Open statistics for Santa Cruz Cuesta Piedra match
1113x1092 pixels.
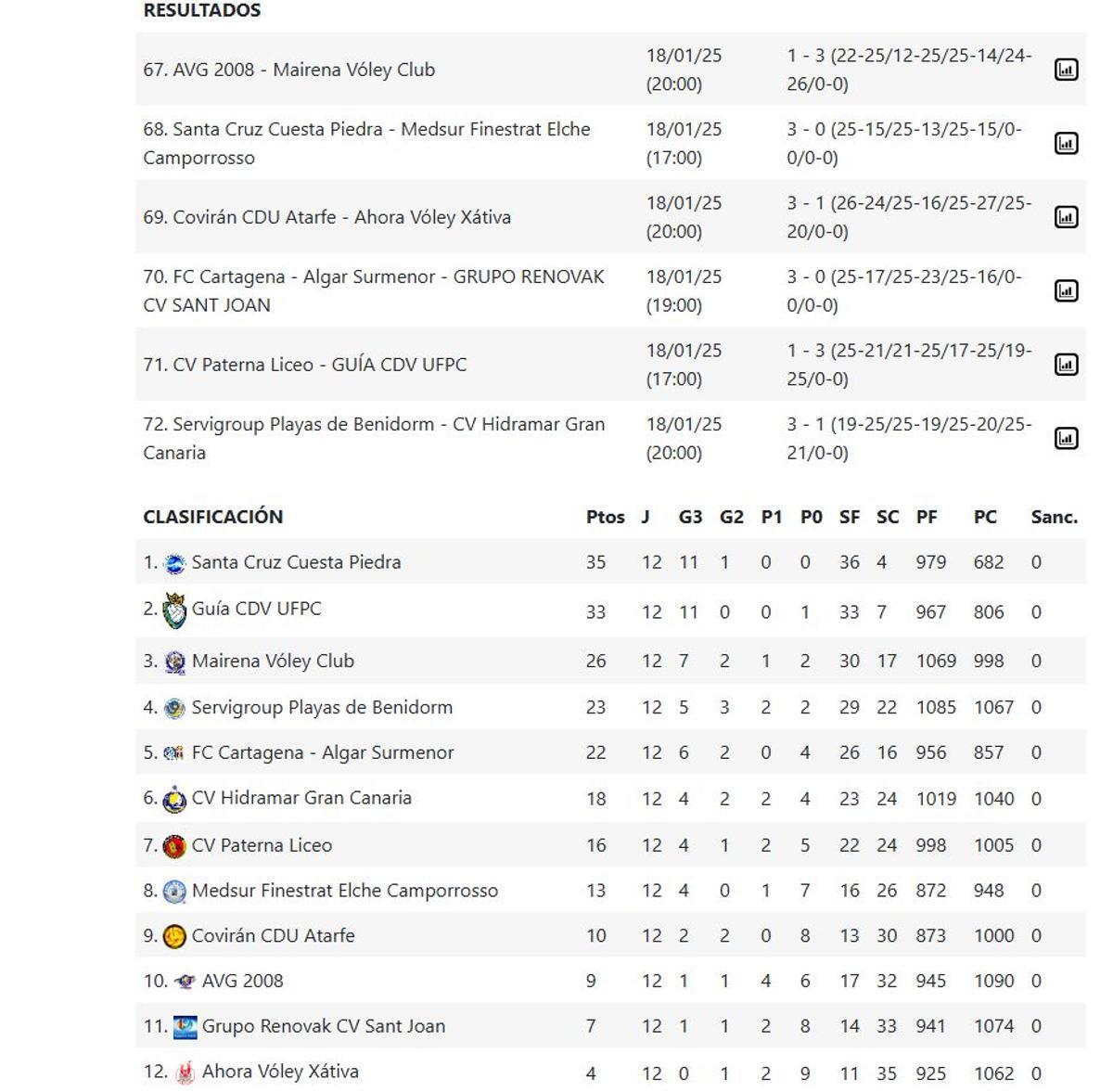point(1068,143)
